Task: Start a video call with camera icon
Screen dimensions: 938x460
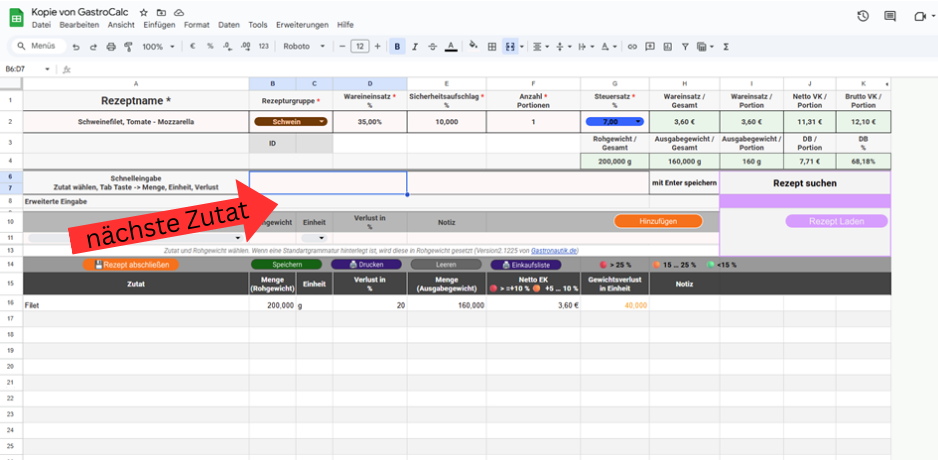Action: (x=920, y=16)
